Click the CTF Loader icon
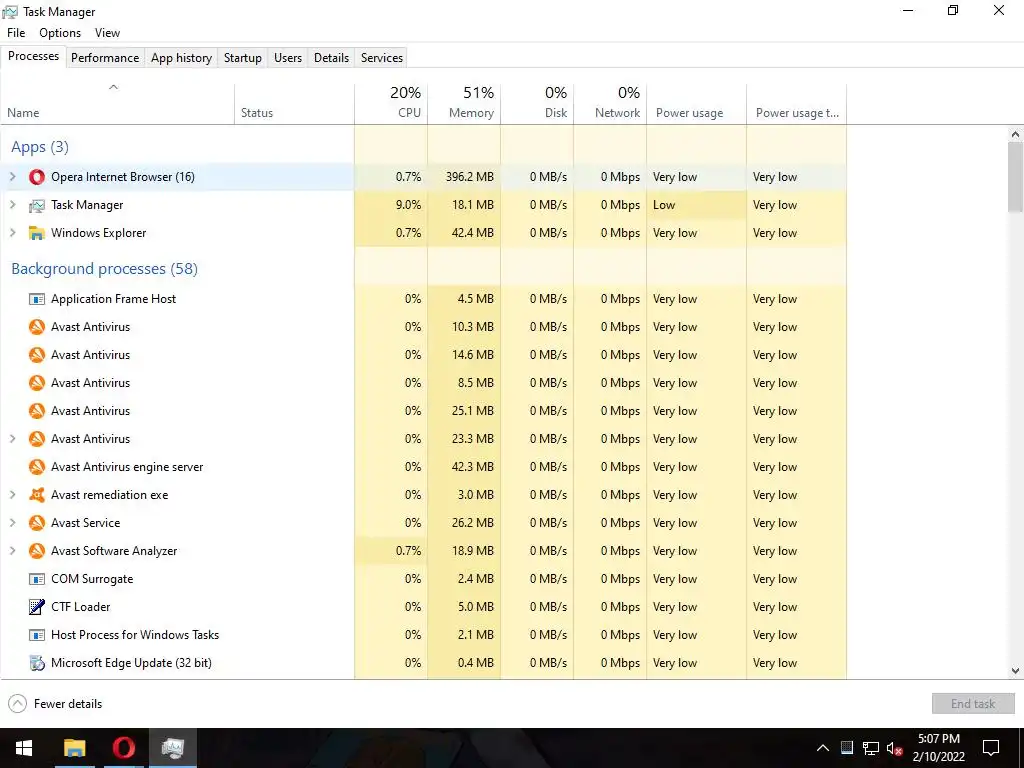 click(37, 607)
